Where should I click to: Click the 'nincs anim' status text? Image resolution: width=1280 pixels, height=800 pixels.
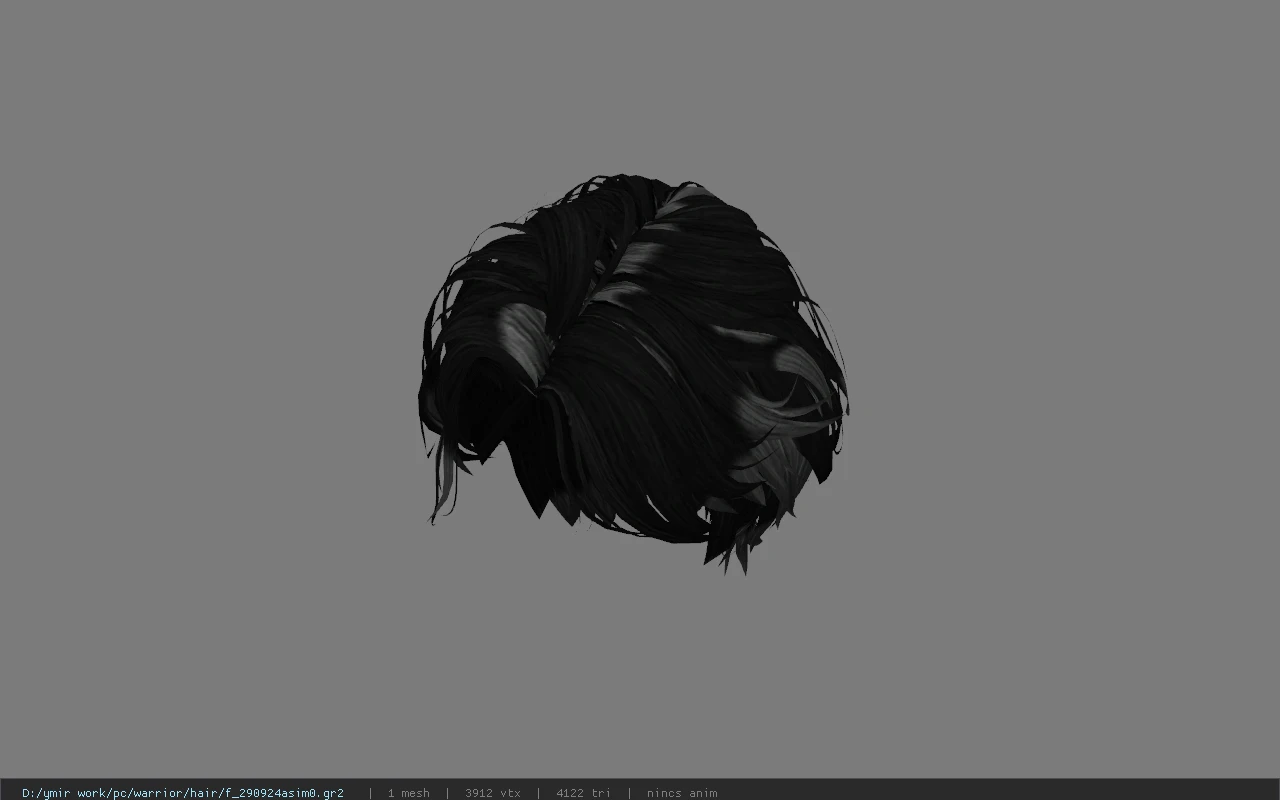click(682, 793)
